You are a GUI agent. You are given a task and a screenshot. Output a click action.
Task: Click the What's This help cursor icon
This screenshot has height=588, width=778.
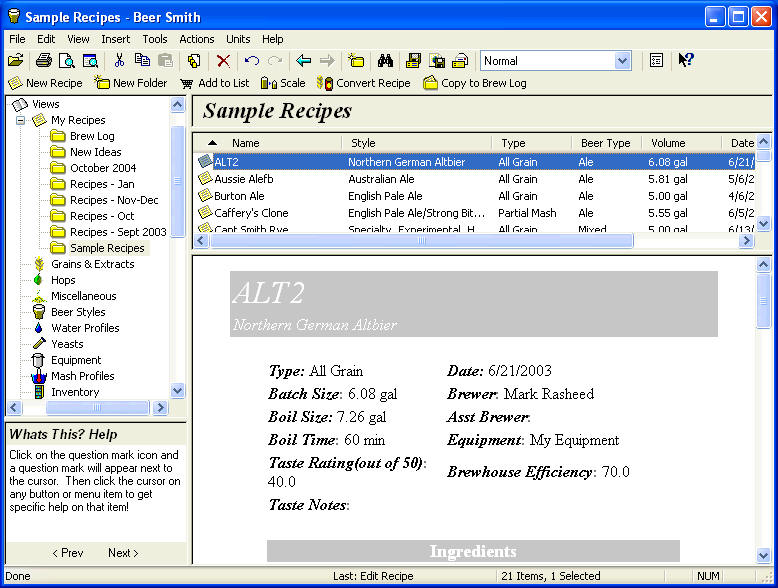pos(686,61)
